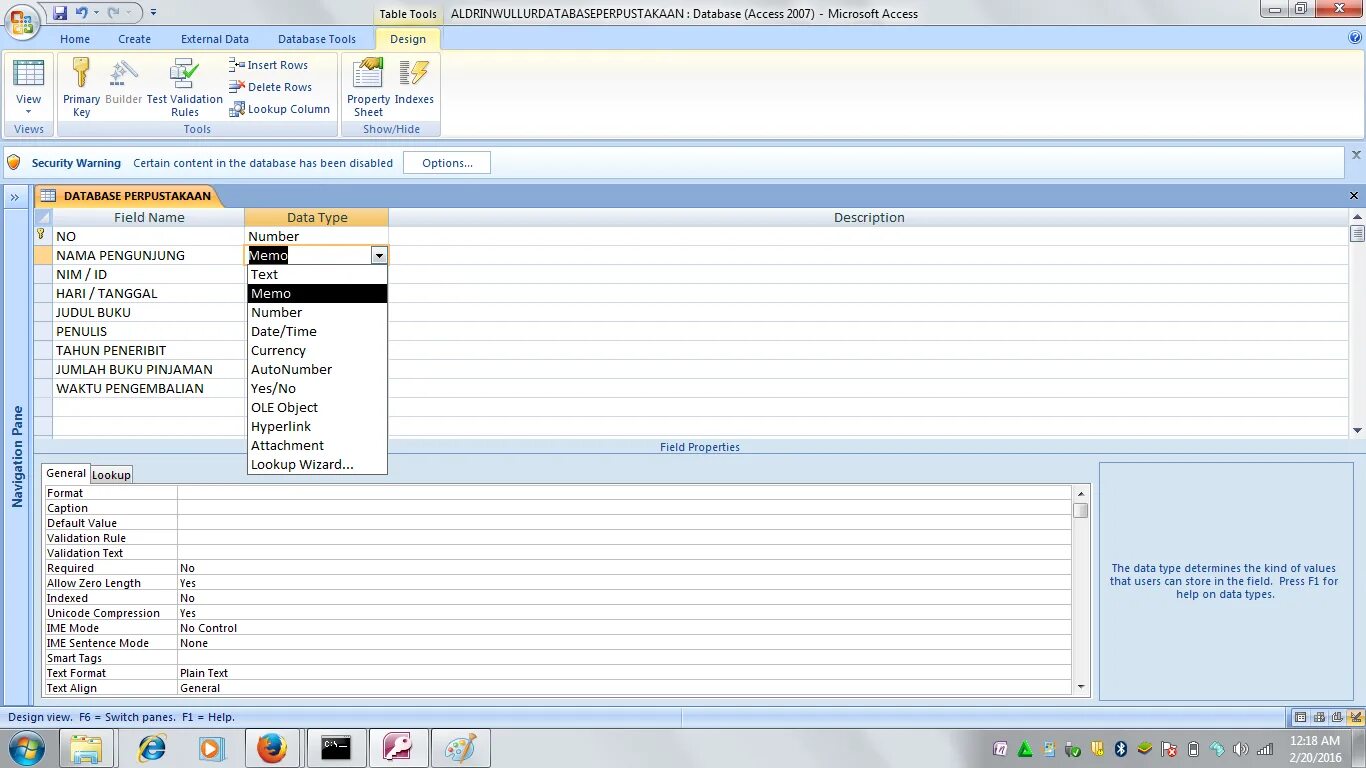
Task: Choose Lookup Wizard... from the list
Action: (317, 464)
